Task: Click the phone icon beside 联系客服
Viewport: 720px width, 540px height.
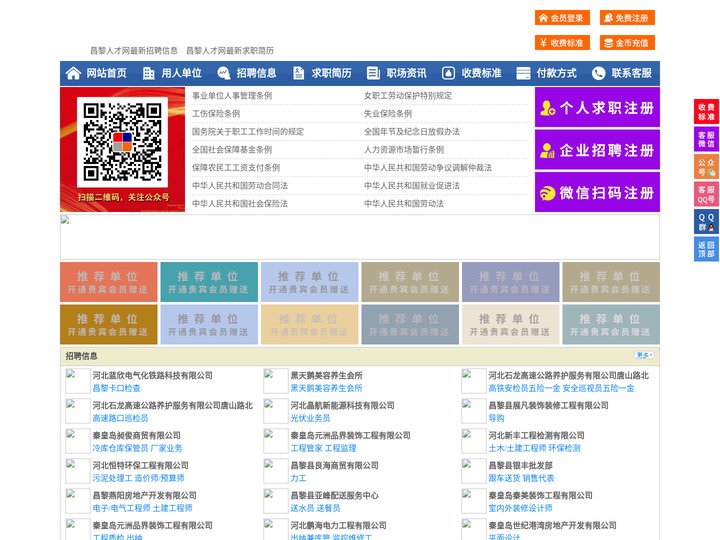Action: (x=598, y=73)
